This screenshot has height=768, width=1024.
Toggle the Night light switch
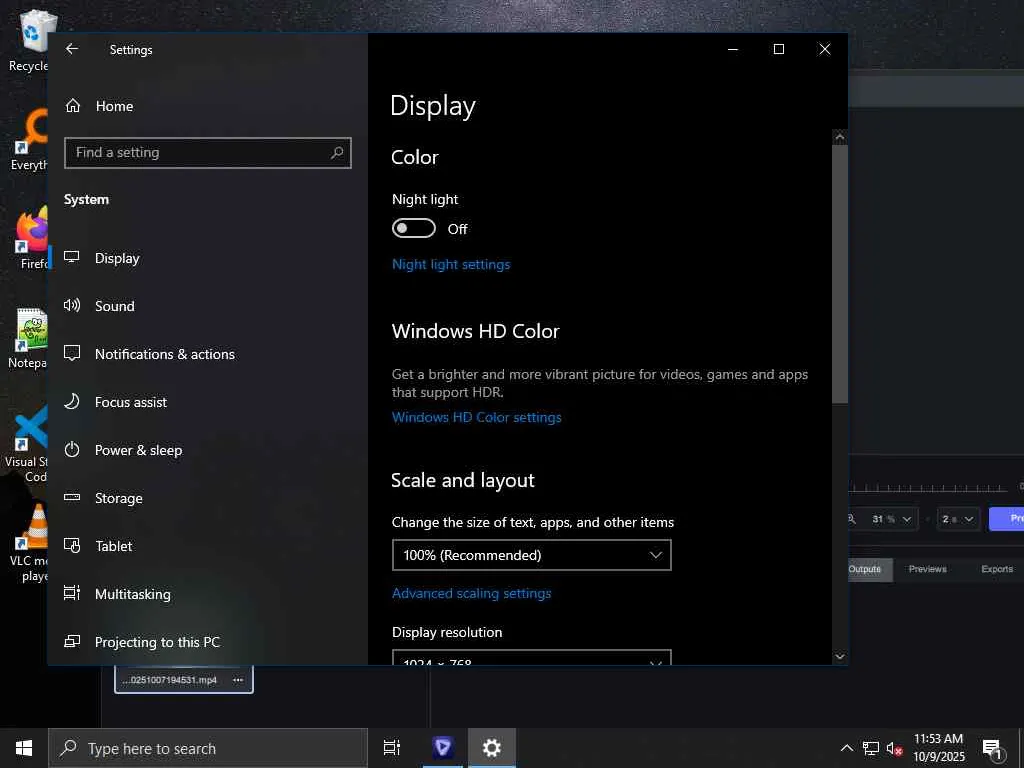coord(413,229)
